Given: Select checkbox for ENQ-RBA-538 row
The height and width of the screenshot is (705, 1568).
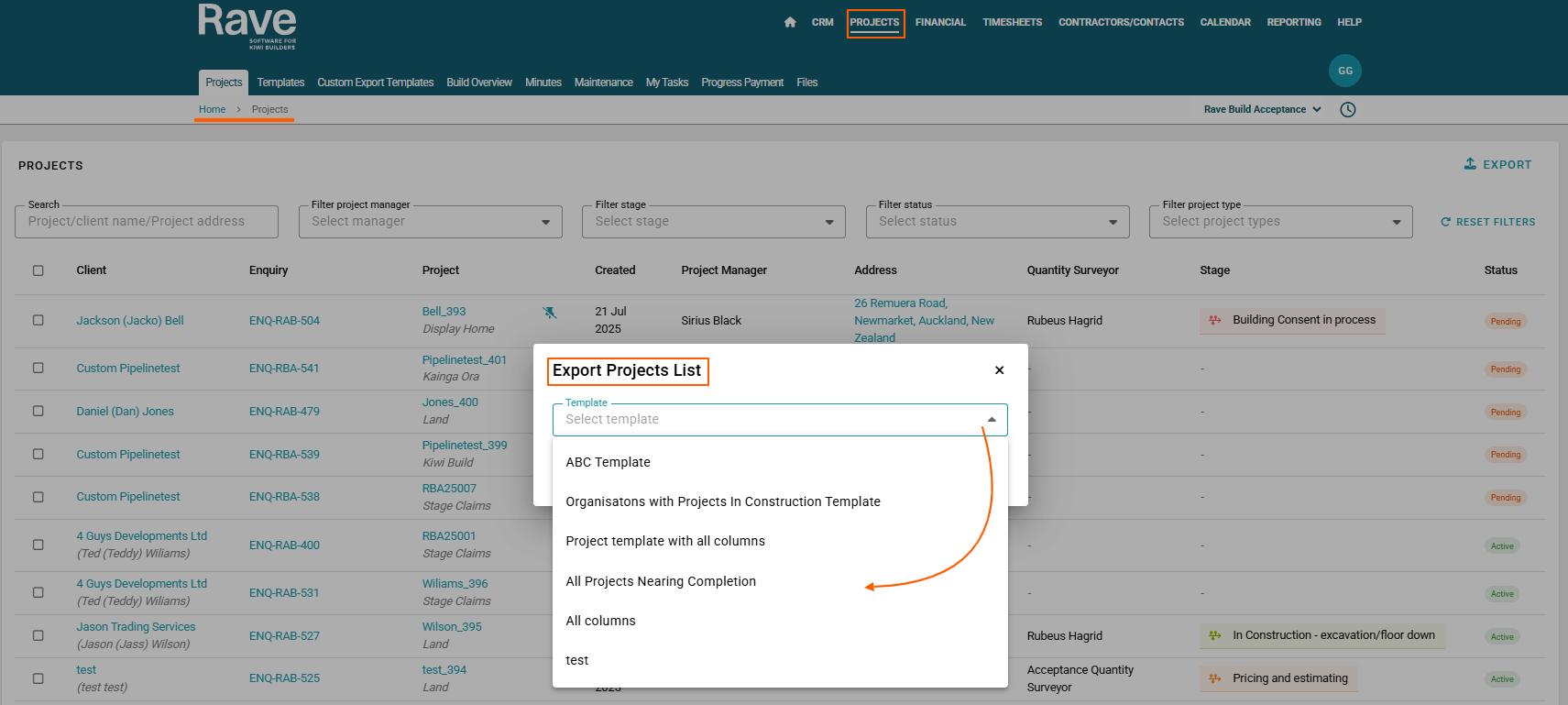Looking at the screenshot, I should pyautogui.click(x=38, y=497).
